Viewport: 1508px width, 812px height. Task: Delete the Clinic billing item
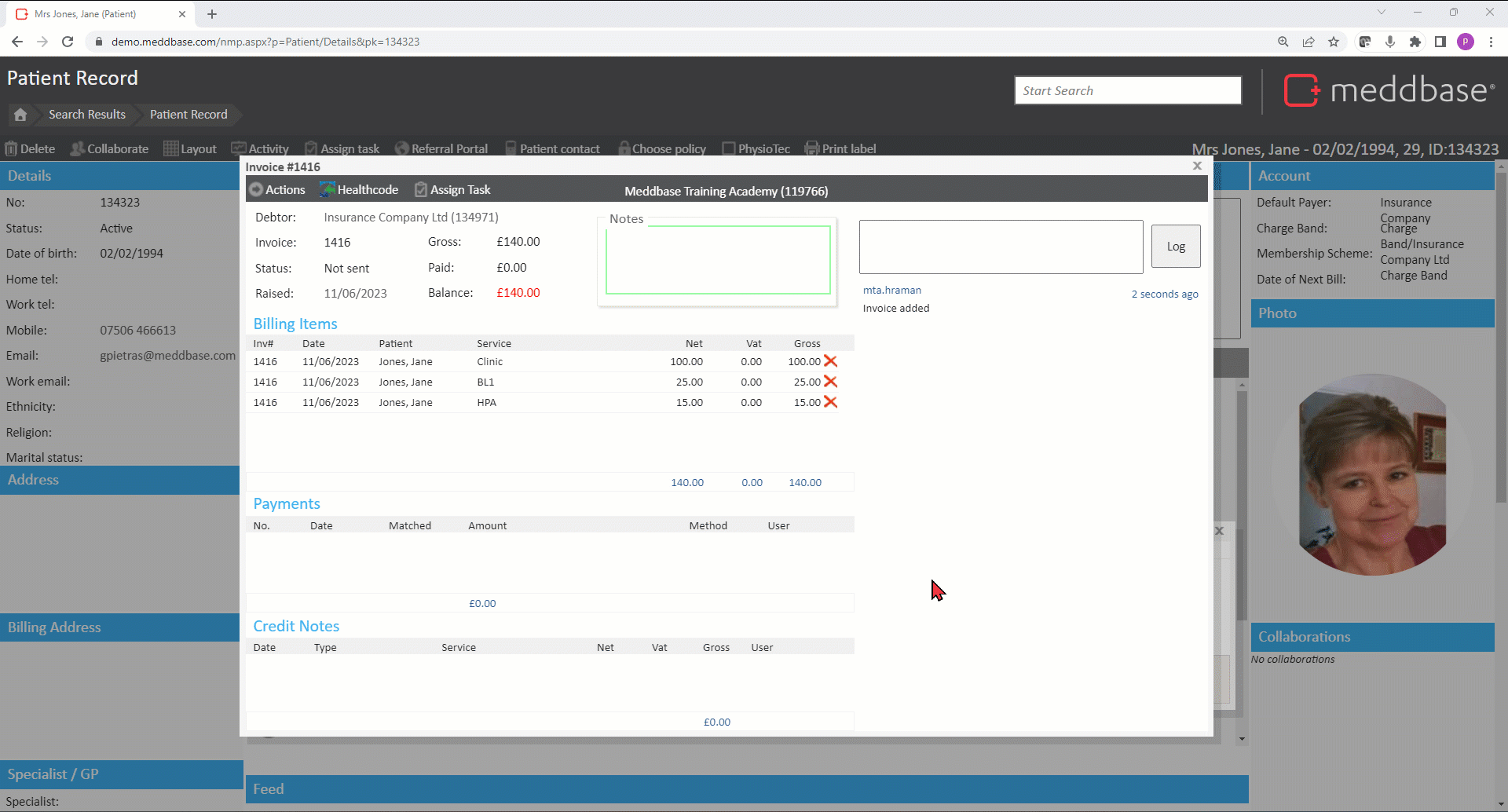[830, 361]
